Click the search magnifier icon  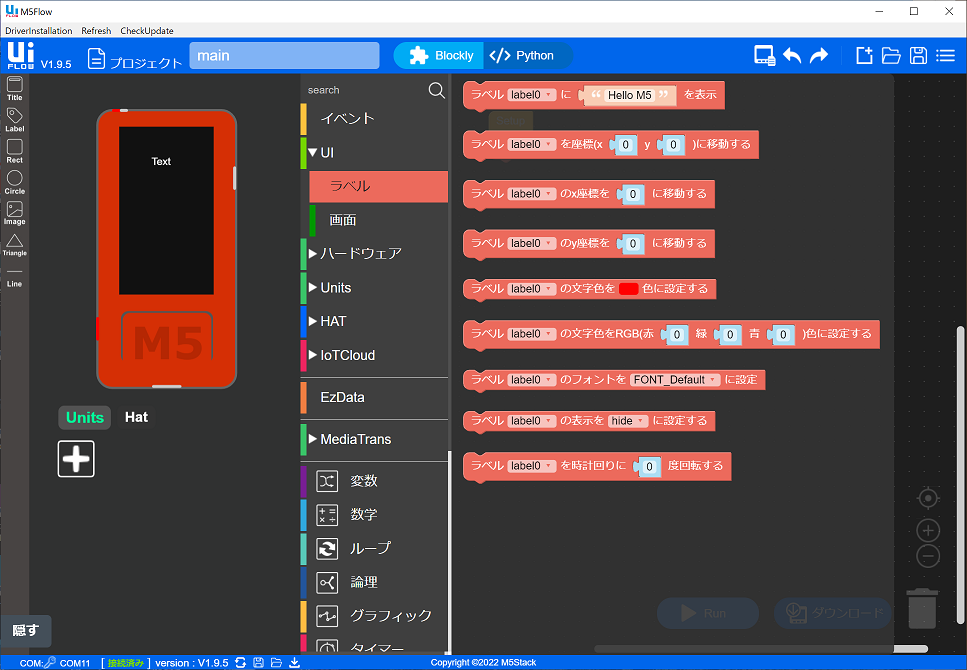(x=437, y=90)
